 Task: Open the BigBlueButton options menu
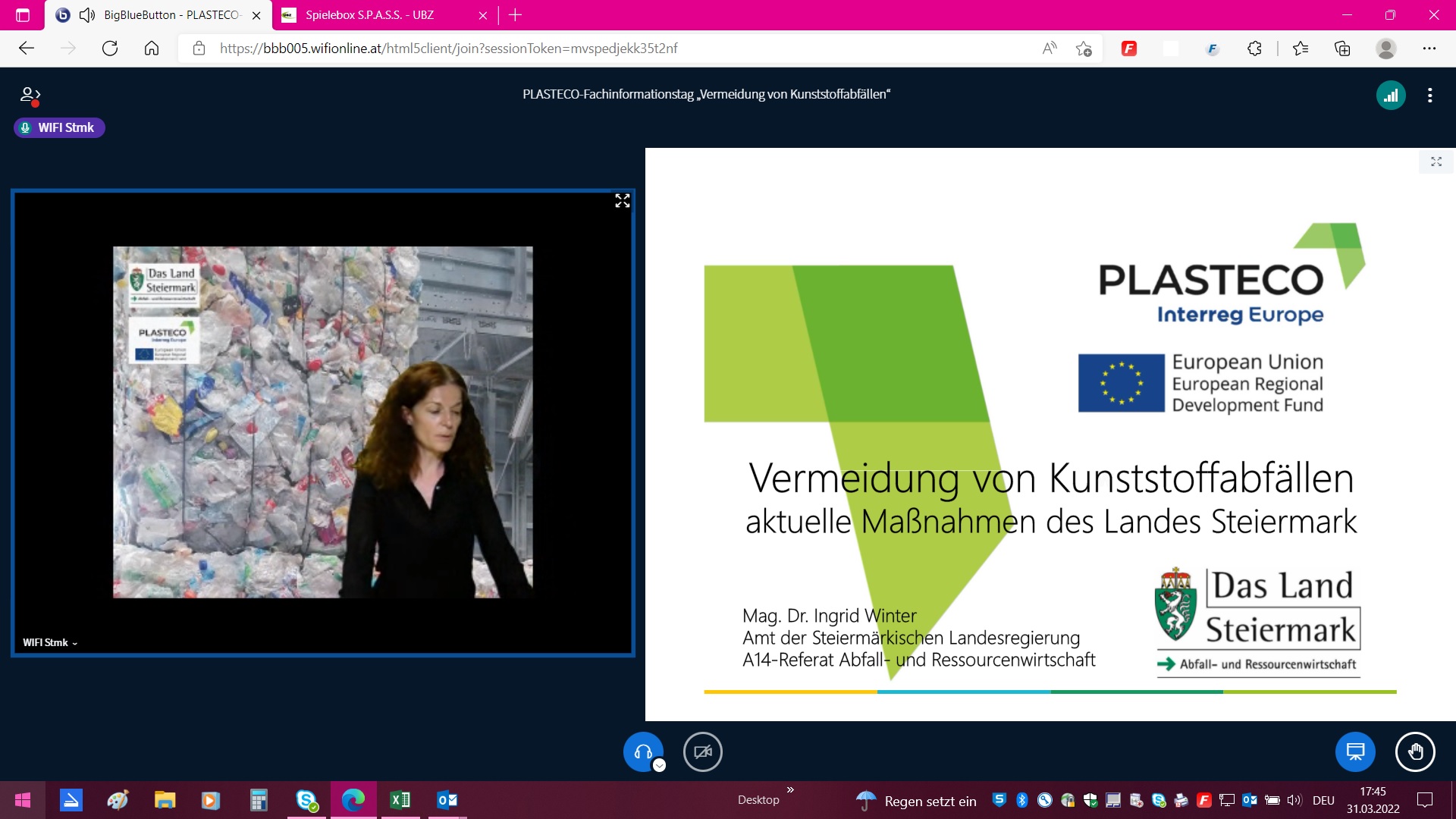1429,96
